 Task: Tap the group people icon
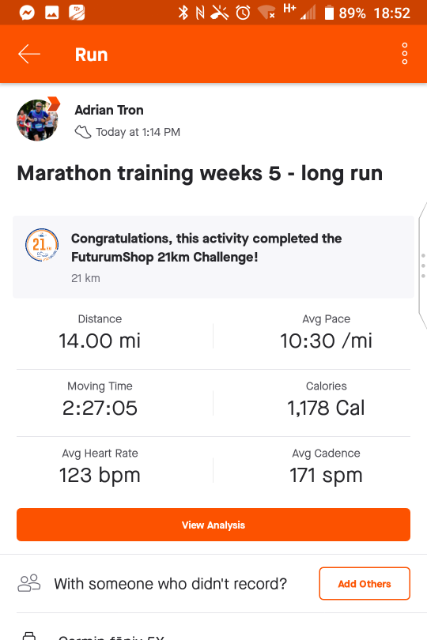tap(29, 583)
